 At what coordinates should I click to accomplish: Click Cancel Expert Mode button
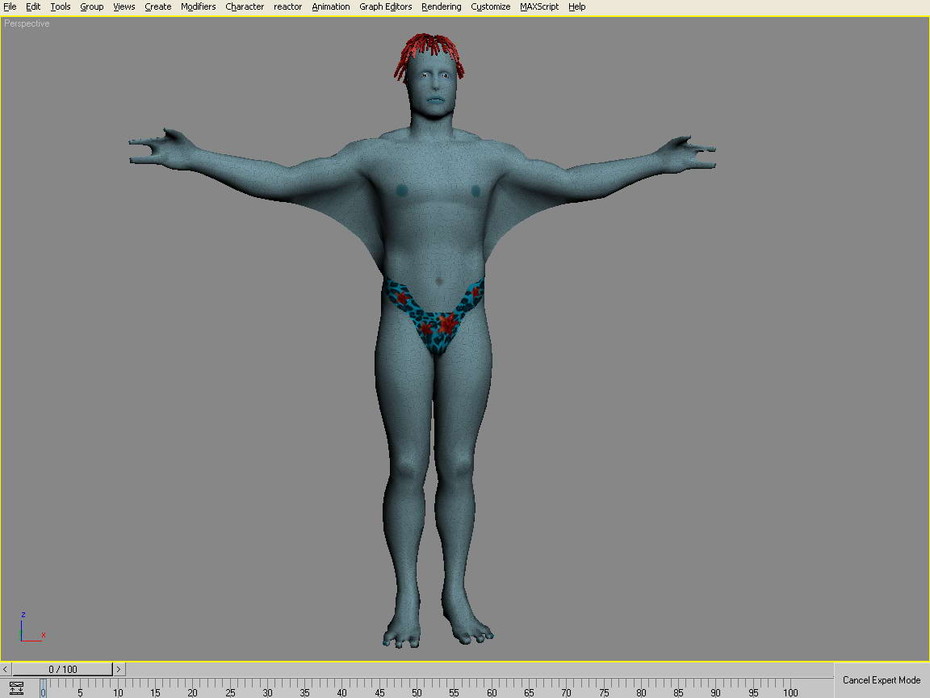point(881,680)
